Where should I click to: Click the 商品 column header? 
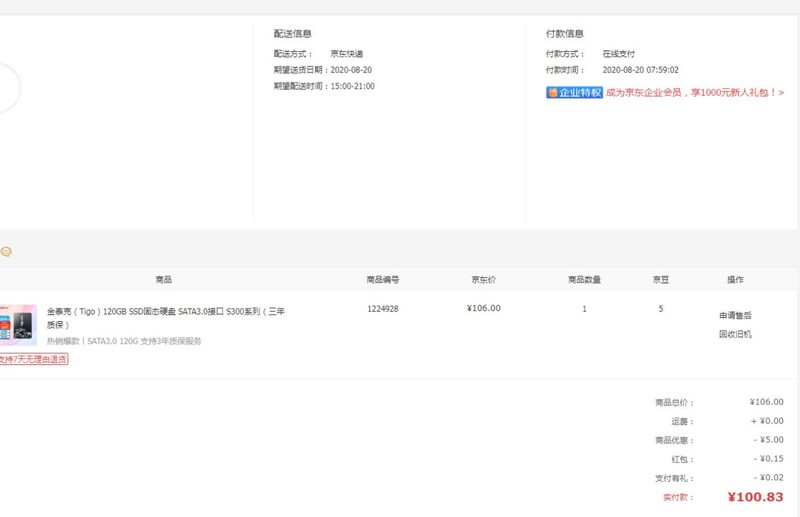[x=164, y=279]
